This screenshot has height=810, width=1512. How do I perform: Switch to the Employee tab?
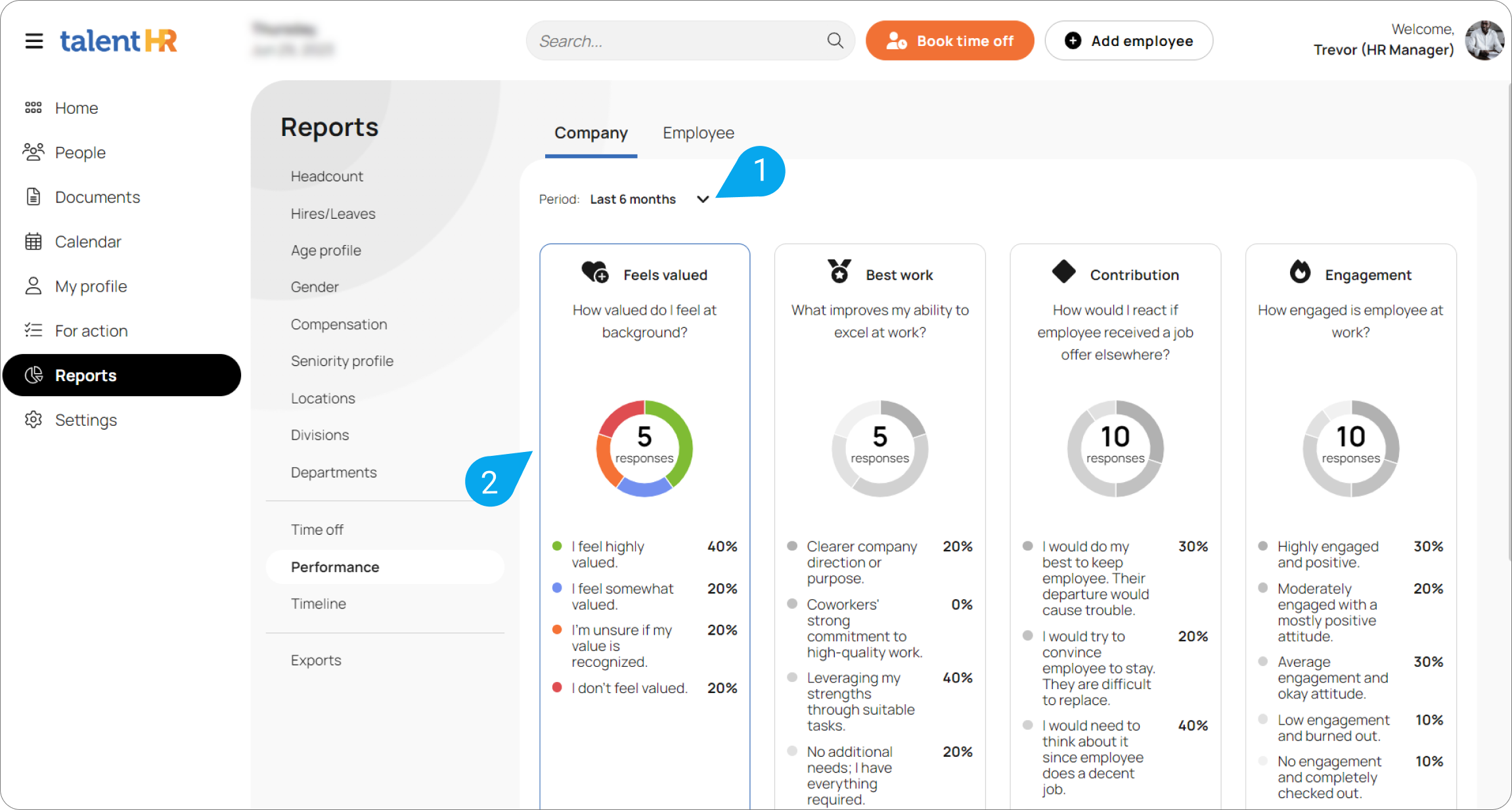[698, 133]
